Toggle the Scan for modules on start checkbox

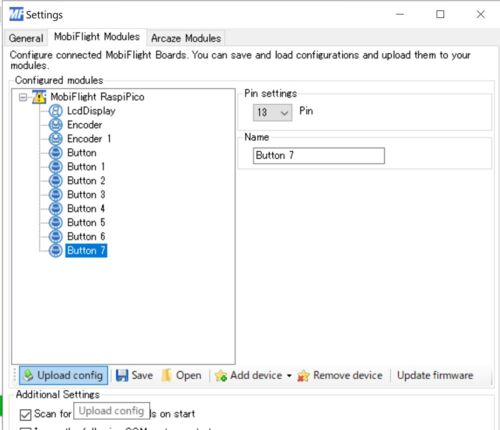pyautogui.click(x=25, y=415)
